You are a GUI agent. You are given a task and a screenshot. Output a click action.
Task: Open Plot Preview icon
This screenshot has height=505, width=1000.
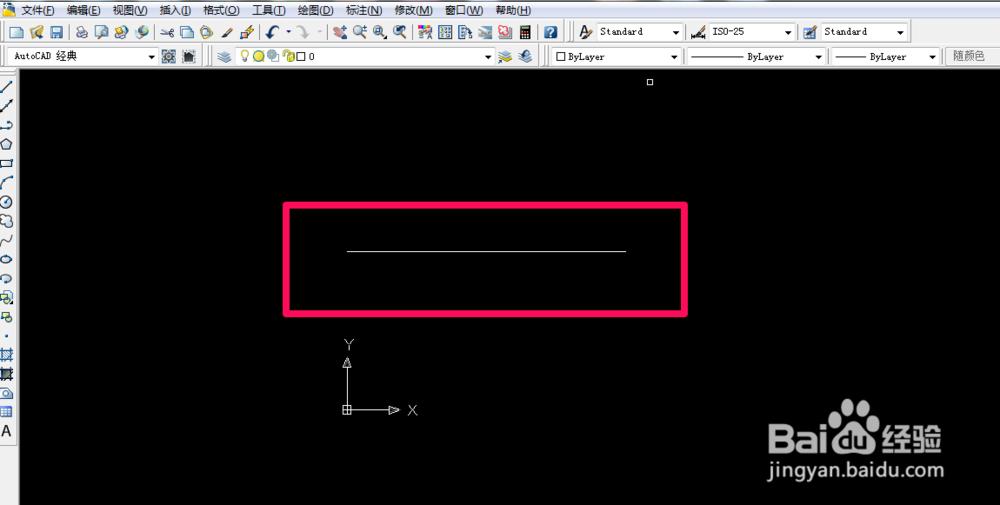(x=101, y=32)
